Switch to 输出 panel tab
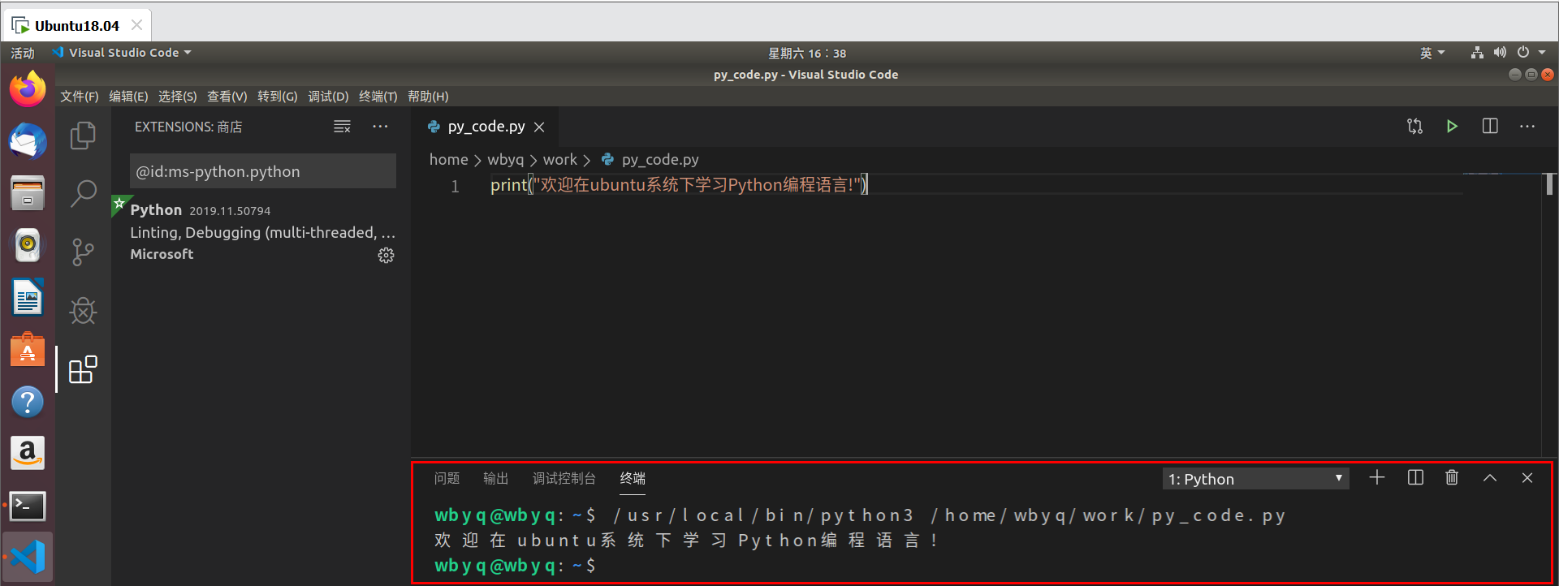The height and width of the screenshot is (586, 1559). pyautogui.click(x=496, y=479)
